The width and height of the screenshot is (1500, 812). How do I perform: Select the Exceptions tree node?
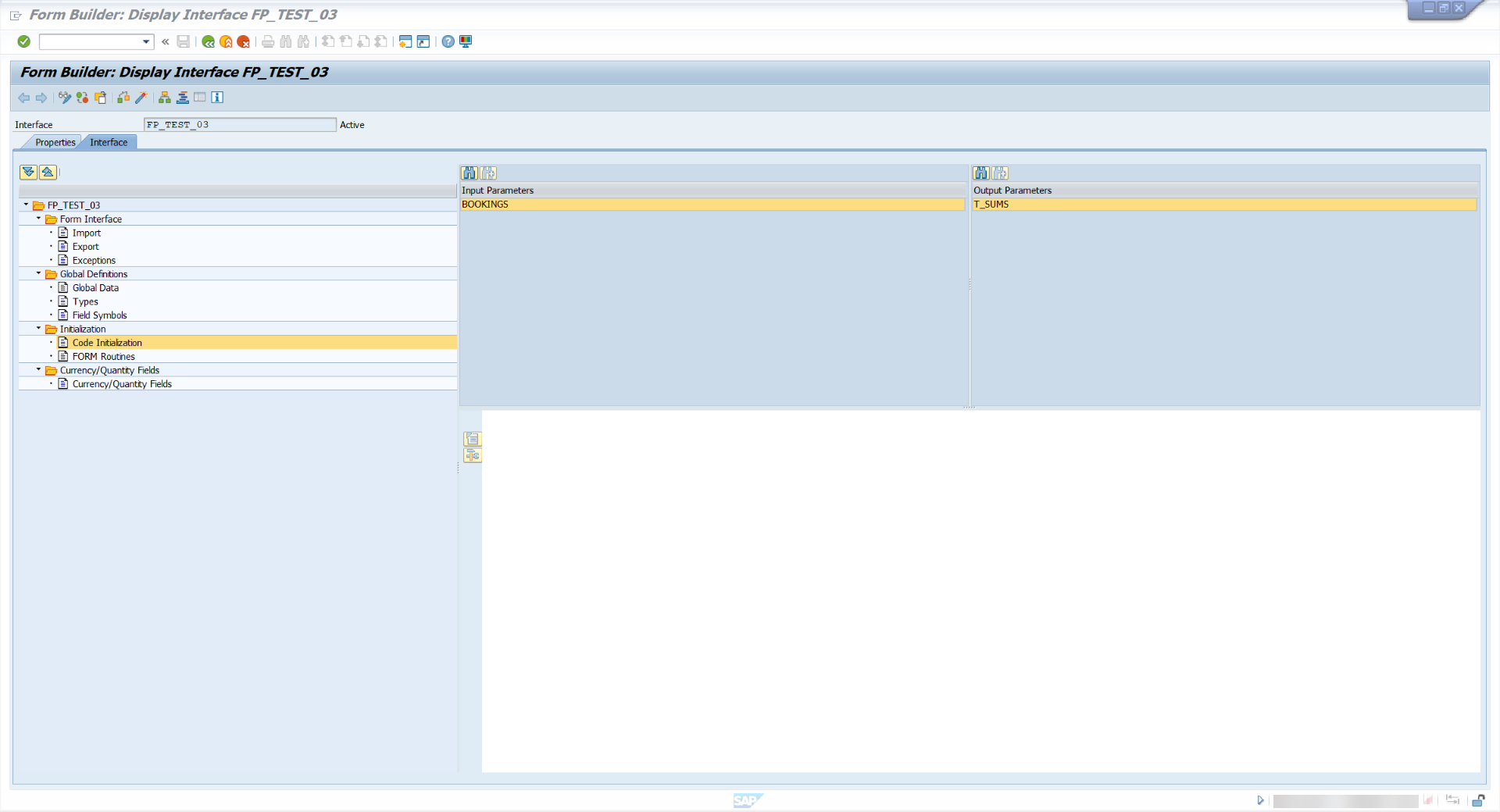pos(94,261)
